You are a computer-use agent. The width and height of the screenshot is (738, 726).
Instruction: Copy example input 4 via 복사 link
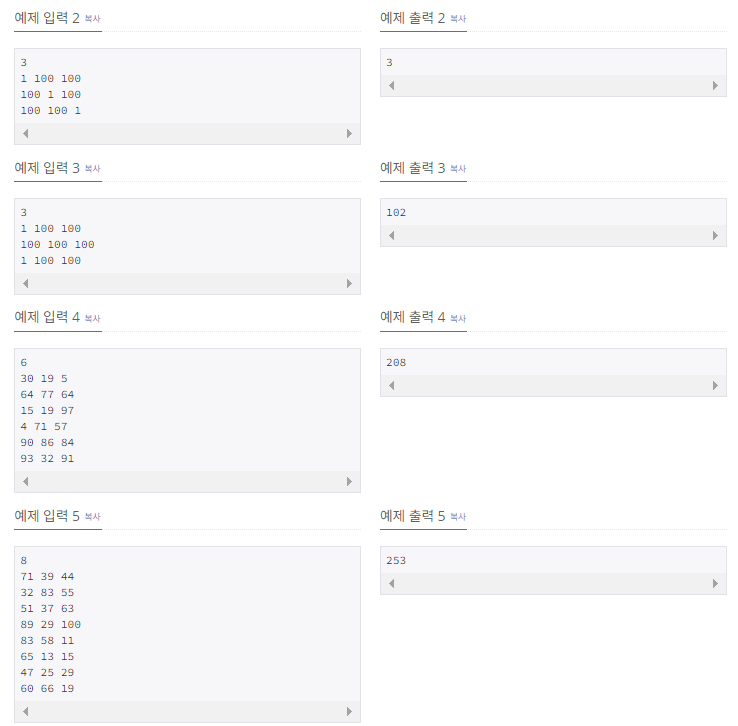[x=93, y=319]
